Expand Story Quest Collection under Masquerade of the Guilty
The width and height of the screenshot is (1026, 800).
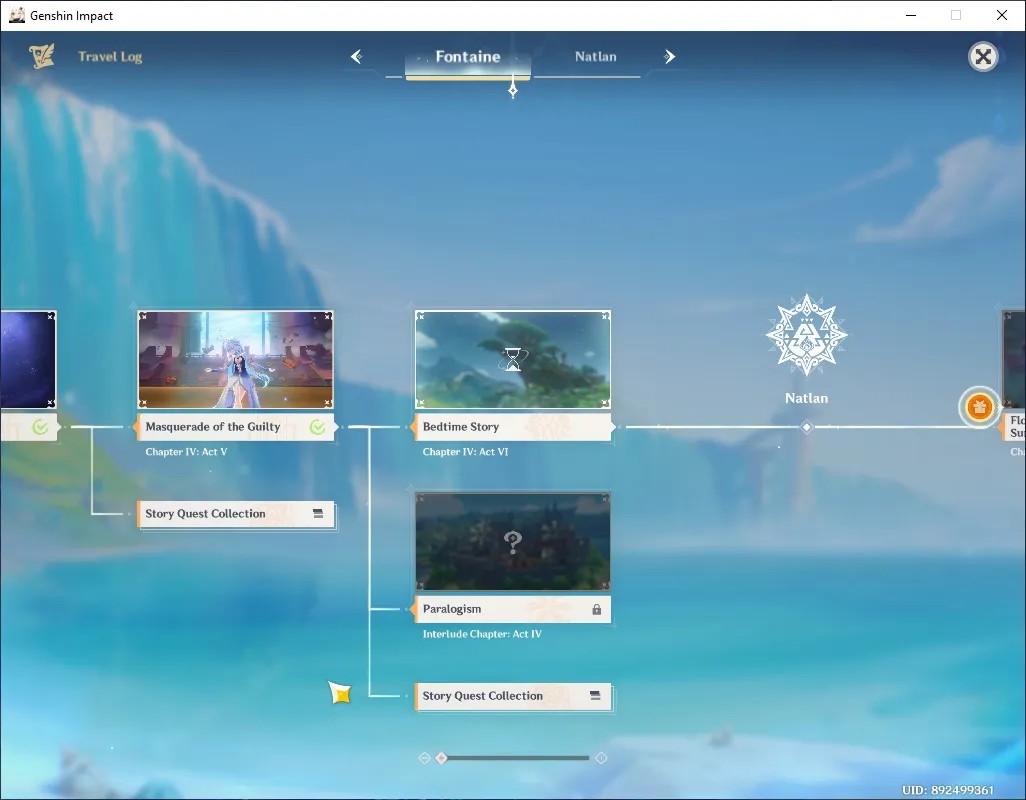click(x=236, y=514)
